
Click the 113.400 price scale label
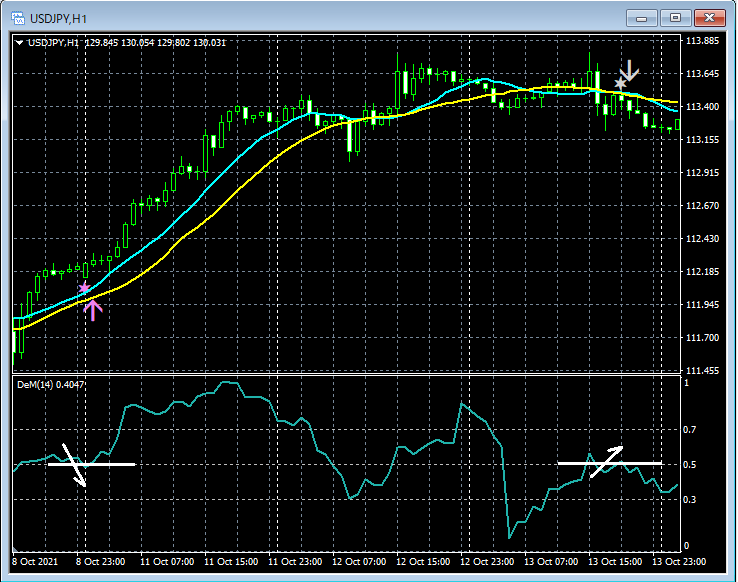(702, 107)
